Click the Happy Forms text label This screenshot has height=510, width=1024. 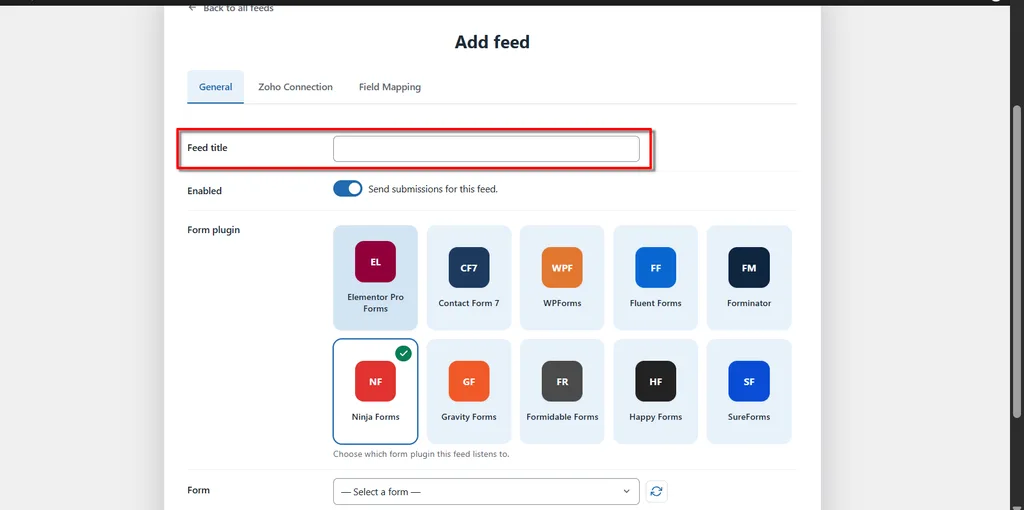click(656, 417)
